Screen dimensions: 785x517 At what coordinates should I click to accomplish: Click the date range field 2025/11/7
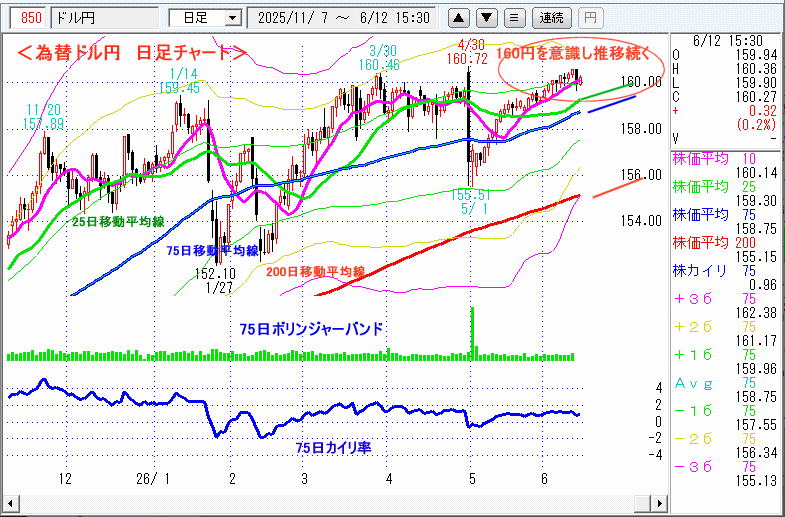tap(343, 19)
